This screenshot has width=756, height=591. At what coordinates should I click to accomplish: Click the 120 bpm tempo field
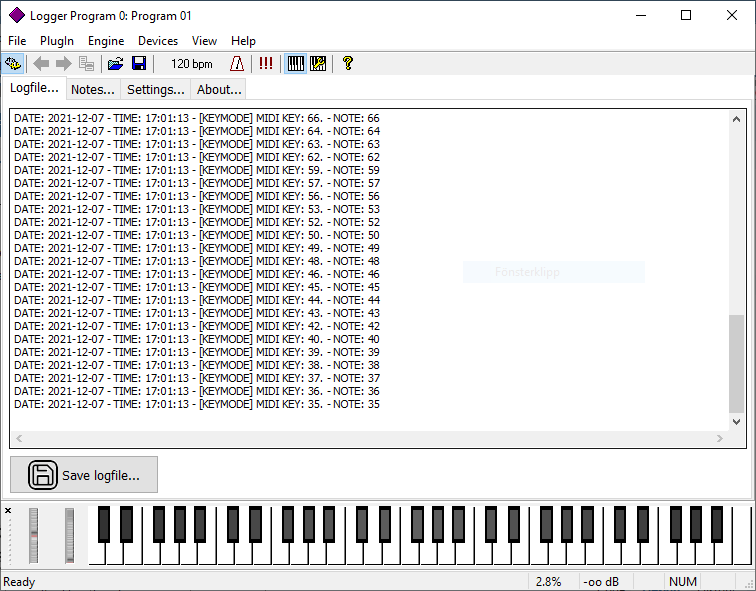(x=191, y=64)
